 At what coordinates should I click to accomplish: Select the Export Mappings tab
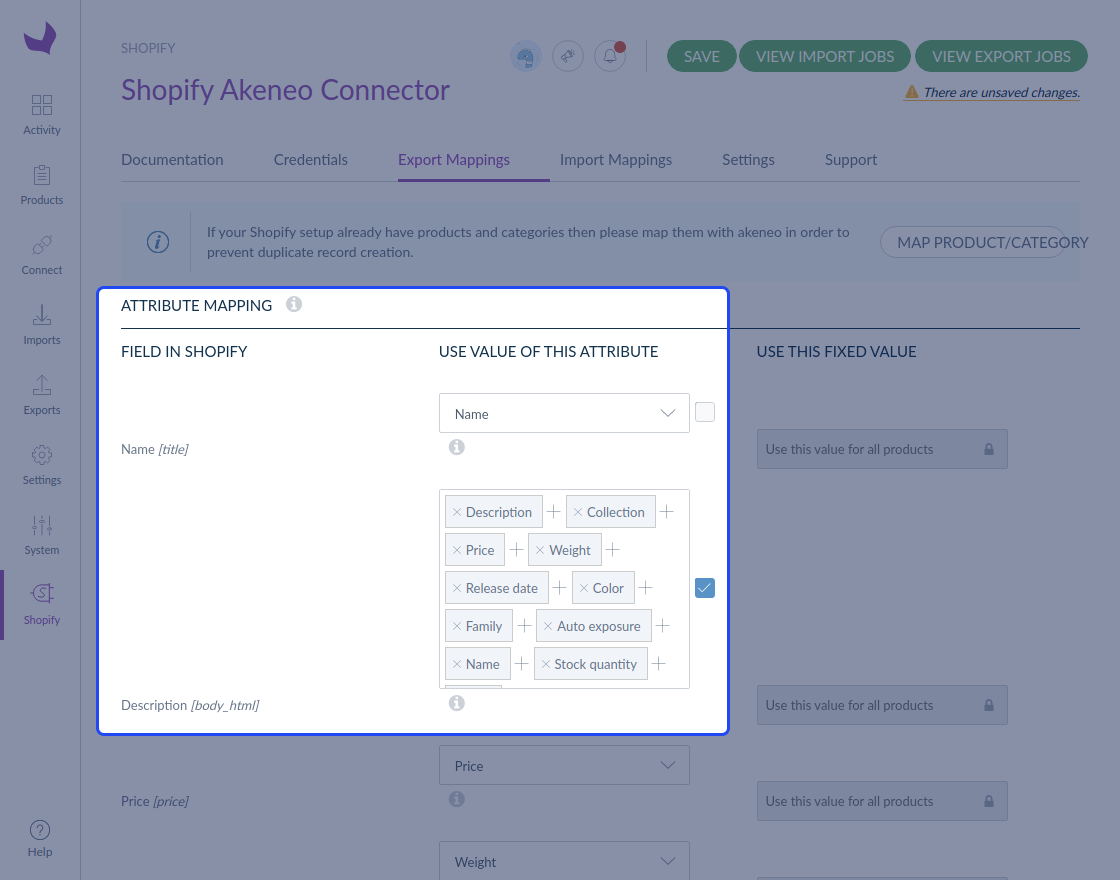coord(454,160)
